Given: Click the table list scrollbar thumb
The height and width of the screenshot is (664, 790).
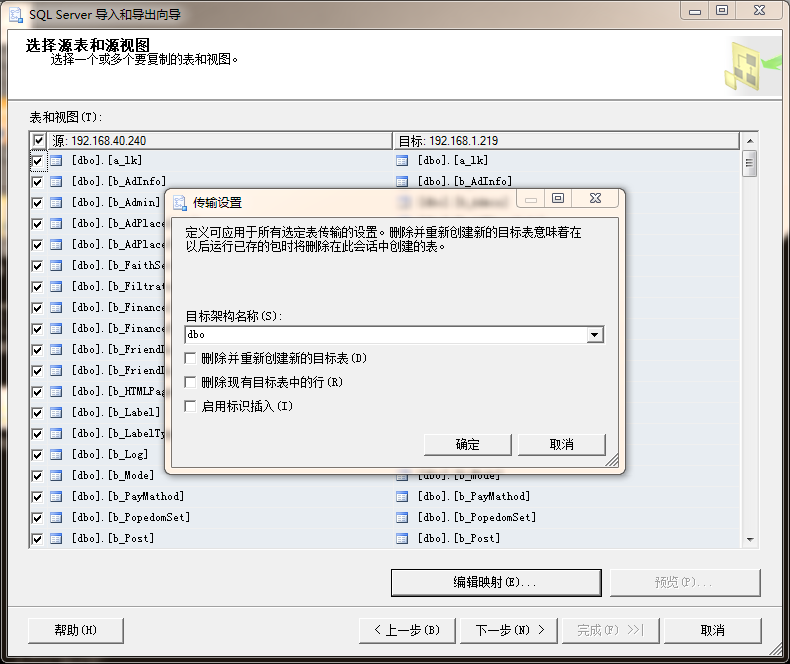Looking at the screenshot, I should [x=750, y=163].
